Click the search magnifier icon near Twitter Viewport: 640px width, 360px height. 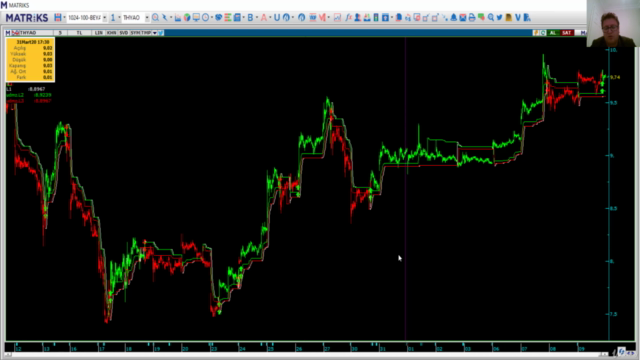(491, 18)
